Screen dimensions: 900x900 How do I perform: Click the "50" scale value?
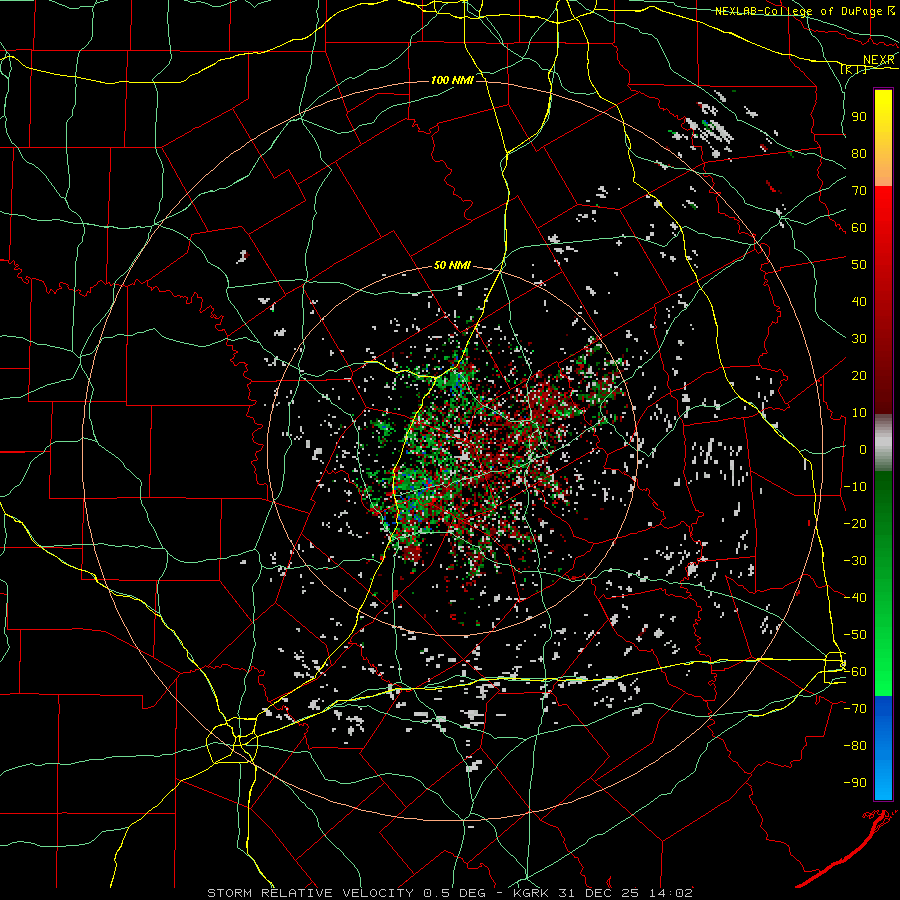pyautogui.click(x=859, y=265)
